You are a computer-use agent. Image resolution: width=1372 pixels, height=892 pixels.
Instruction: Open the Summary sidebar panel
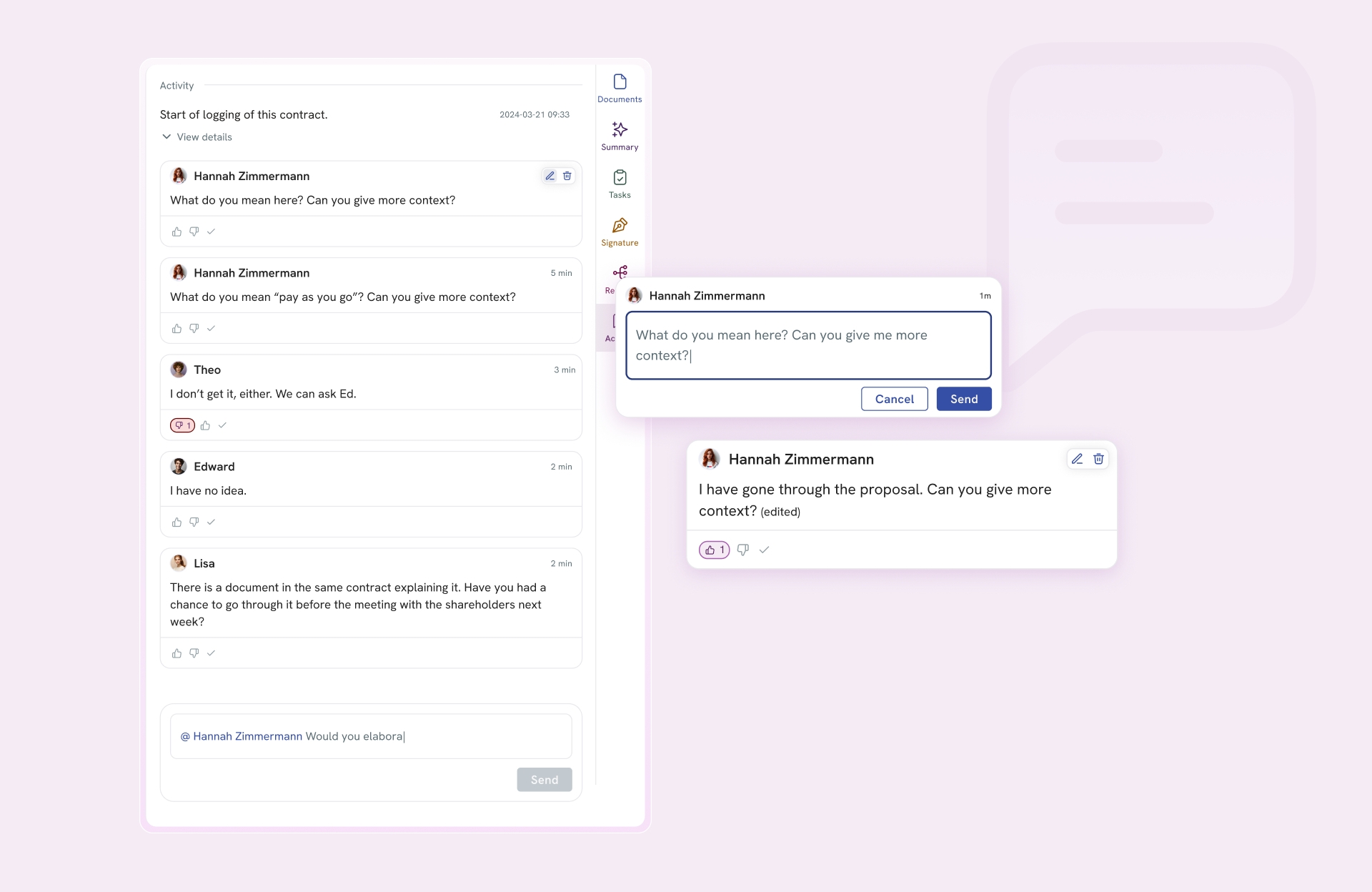click(x=620, y=136)
